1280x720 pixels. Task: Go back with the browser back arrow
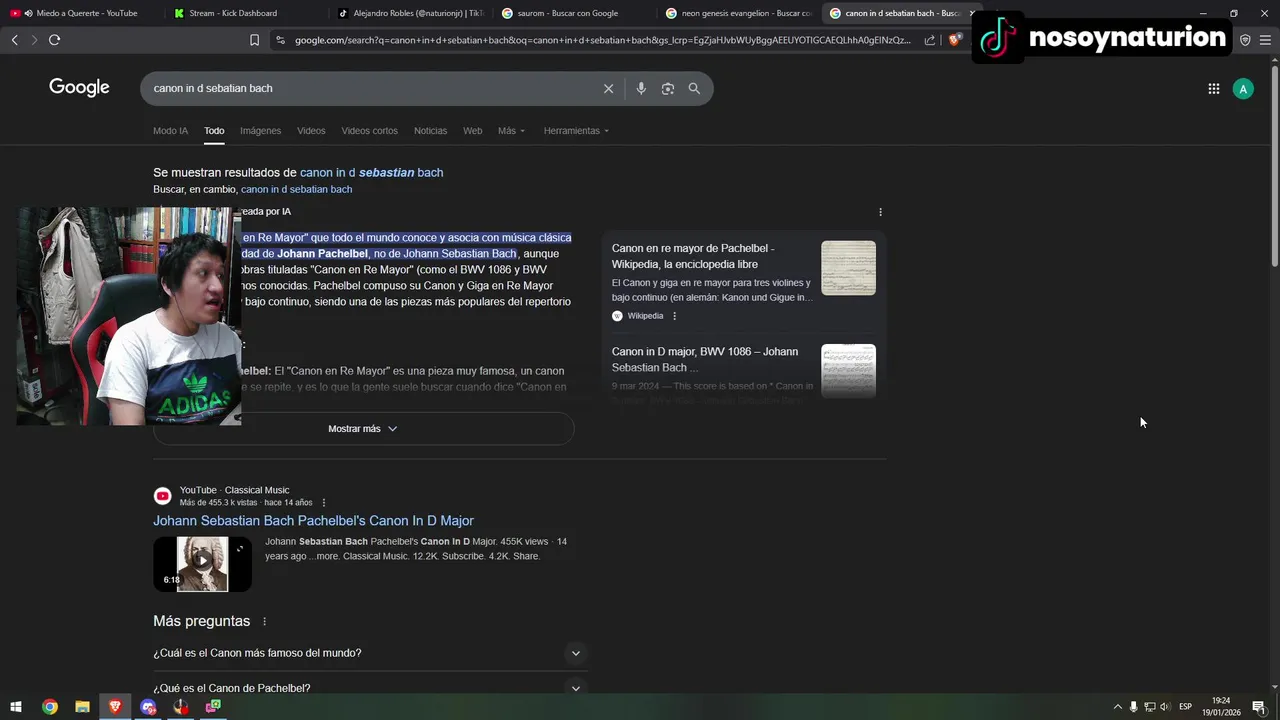(14, 40)
